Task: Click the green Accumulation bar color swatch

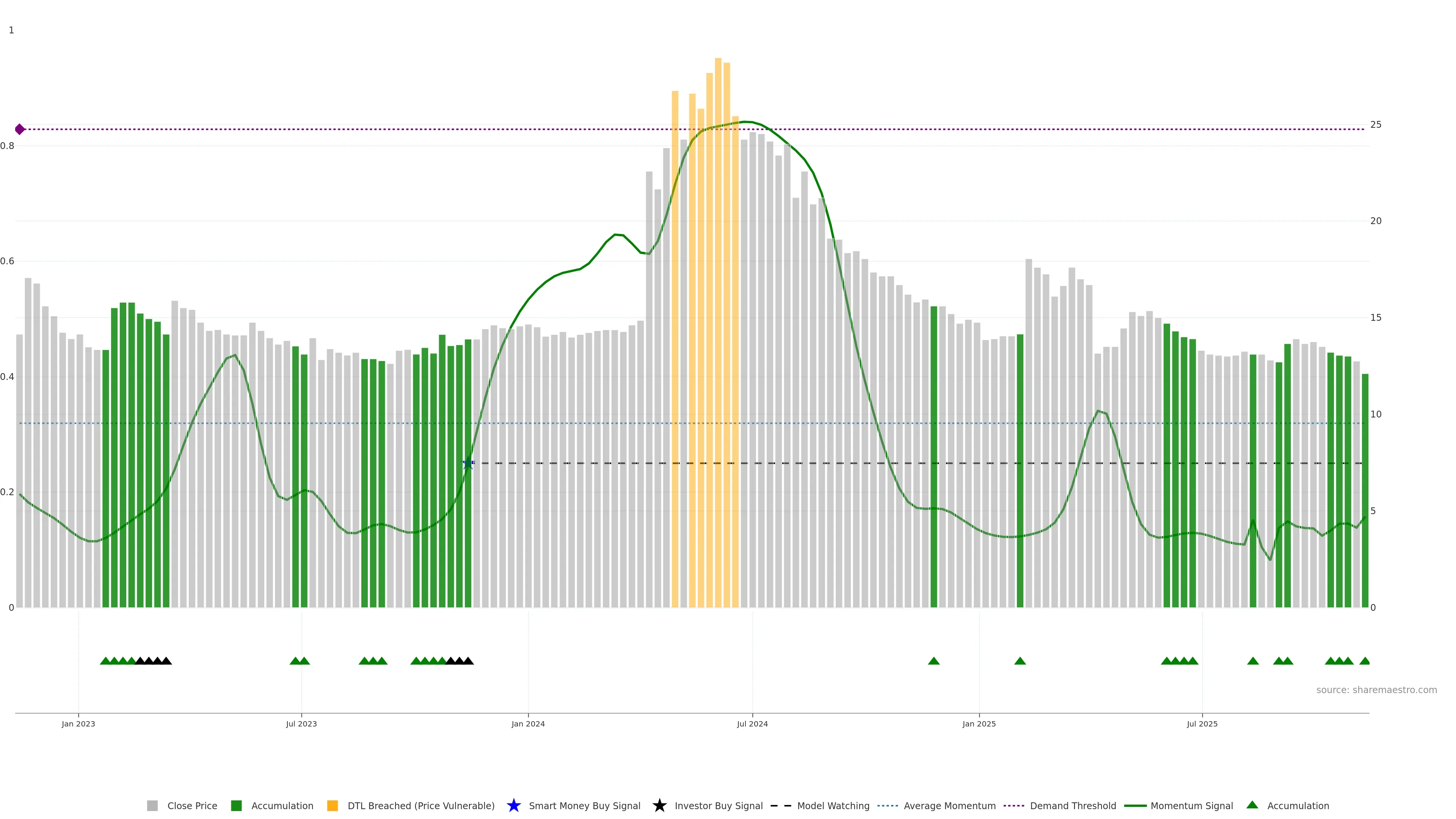Action: point(236,805)
